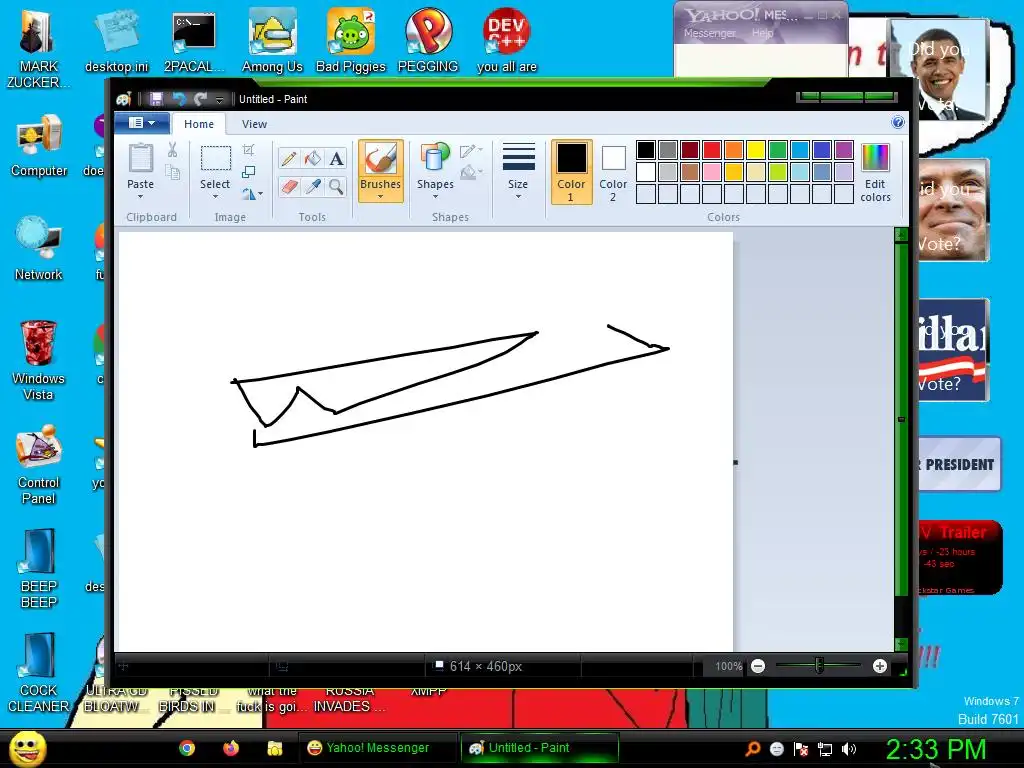Open the Shape outline dropdown
The image size is (1024, 768).
(x=471, y=151)
